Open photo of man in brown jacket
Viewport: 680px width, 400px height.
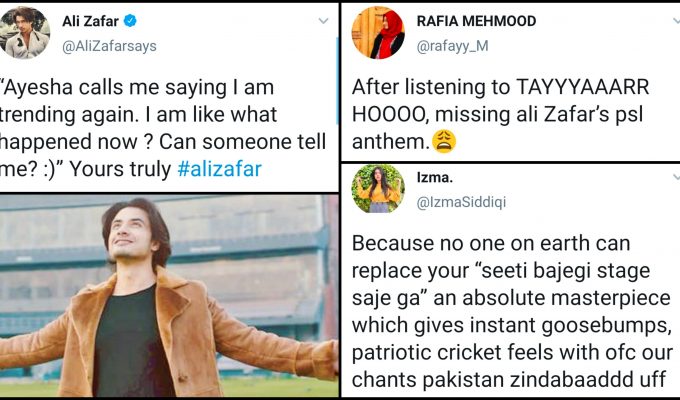[x=170, y=295]
